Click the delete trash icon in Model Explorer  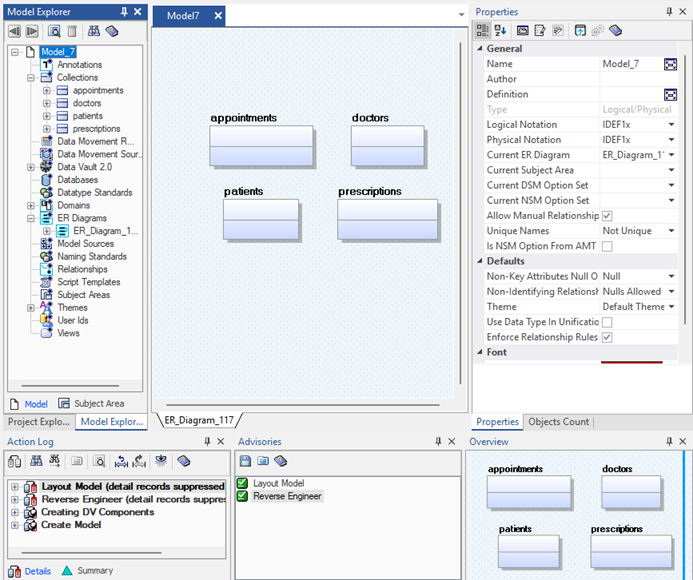(72, 31)
